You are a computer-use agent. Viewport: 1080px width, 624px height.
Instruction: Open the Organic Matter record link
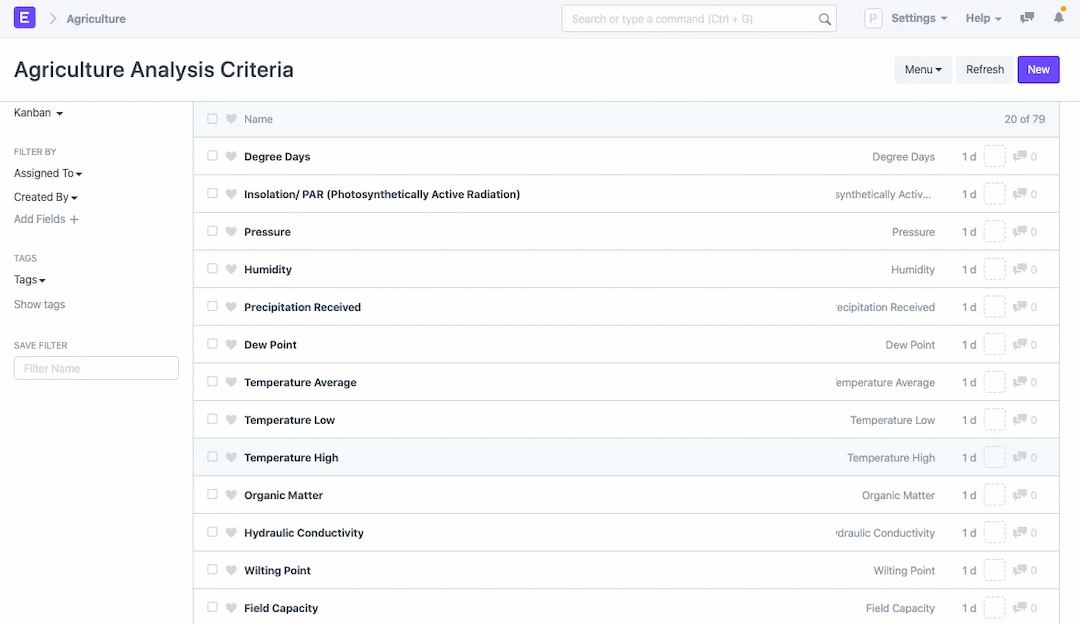(x=283, y=495)
